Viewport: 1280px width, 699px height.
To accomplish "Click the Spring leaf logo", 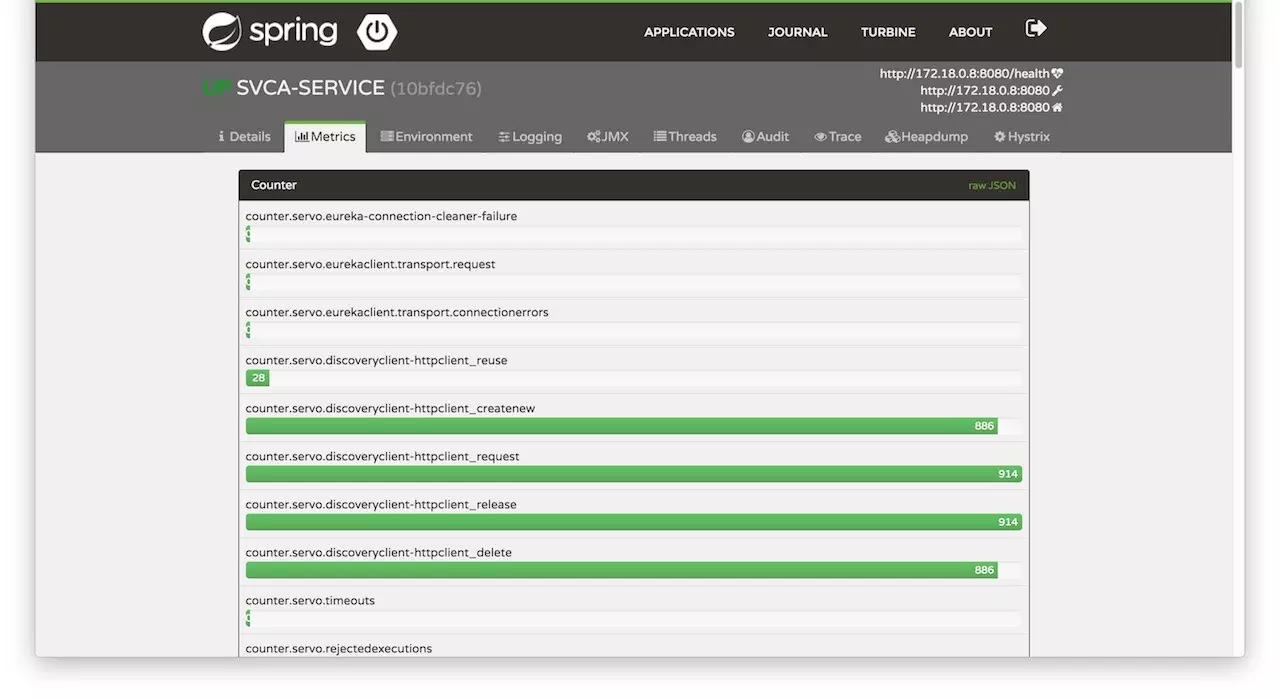I will 222,32.
